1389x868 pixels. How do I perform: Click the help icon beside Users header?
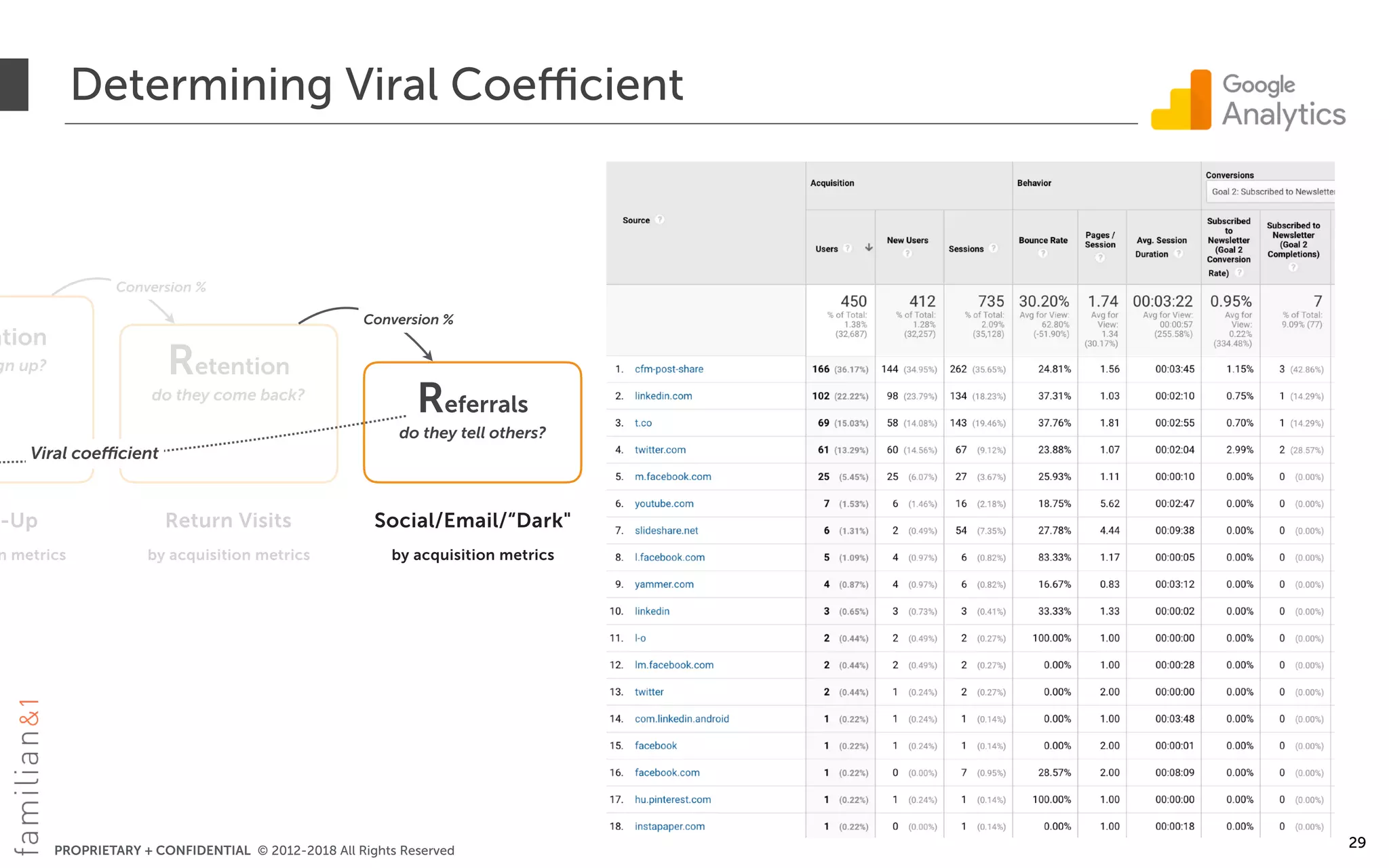pyautogui.click(x=847, y=248)
